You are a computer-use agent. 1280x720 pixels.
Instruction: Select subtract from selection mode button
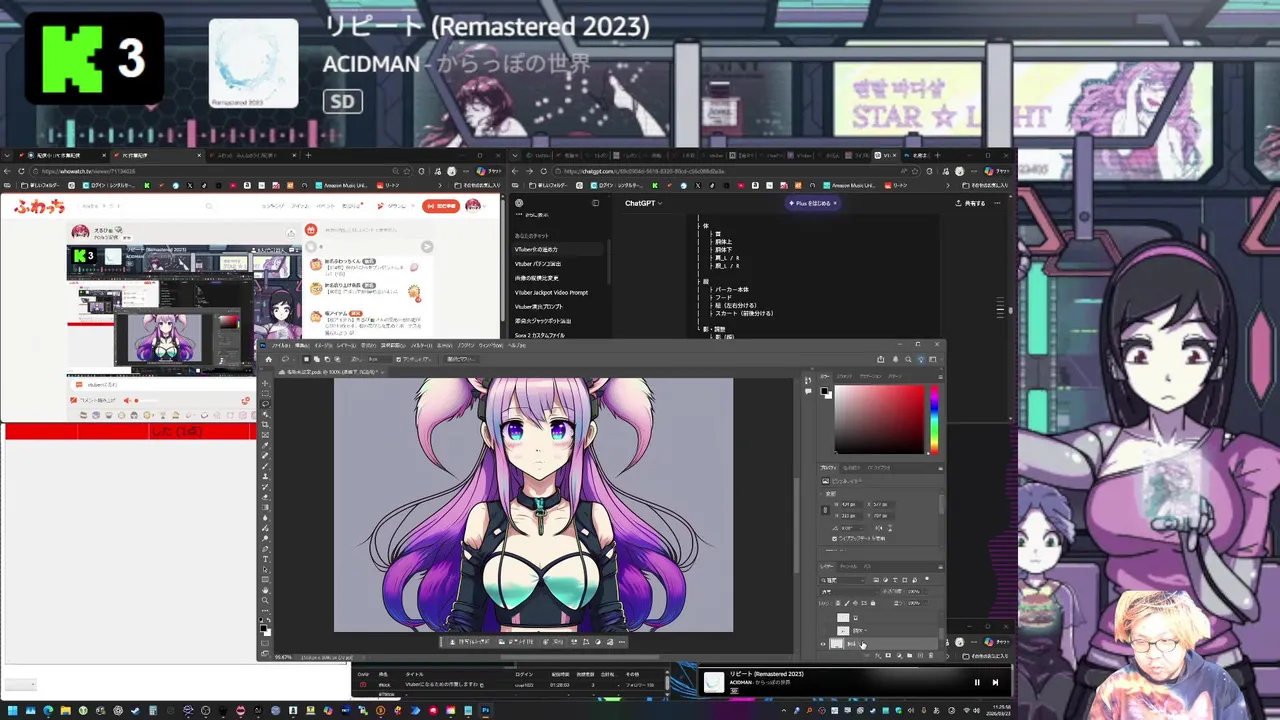click(x=327, y=359)
